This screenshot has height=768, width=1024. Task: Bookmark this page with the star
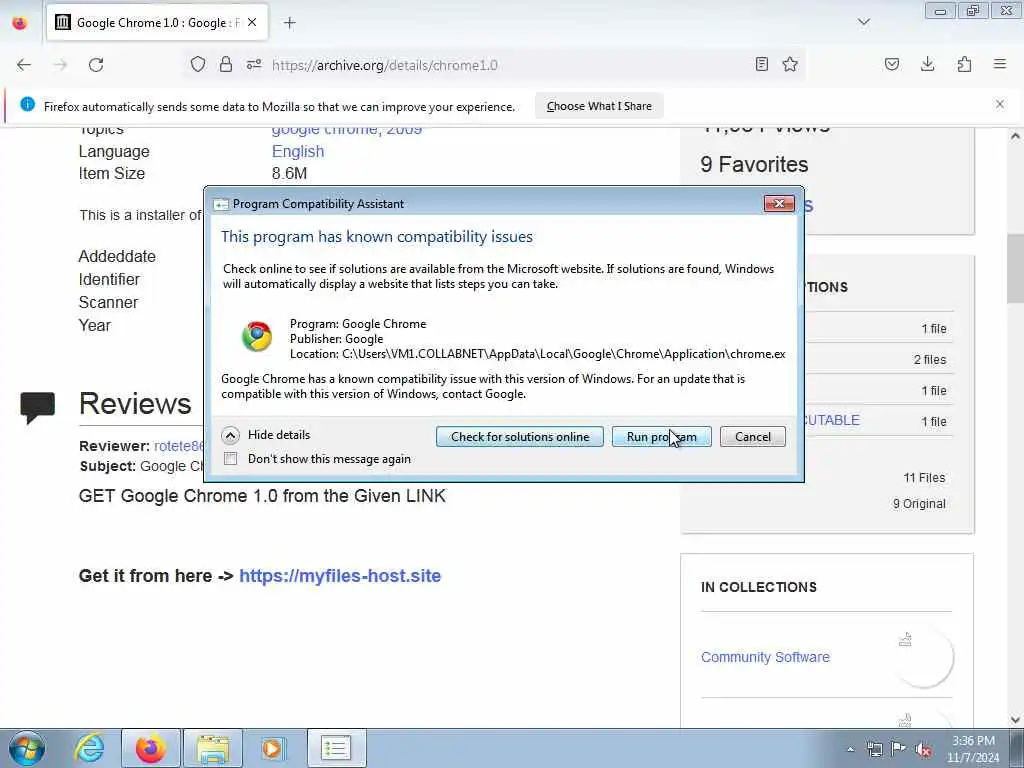pos(790,64)
